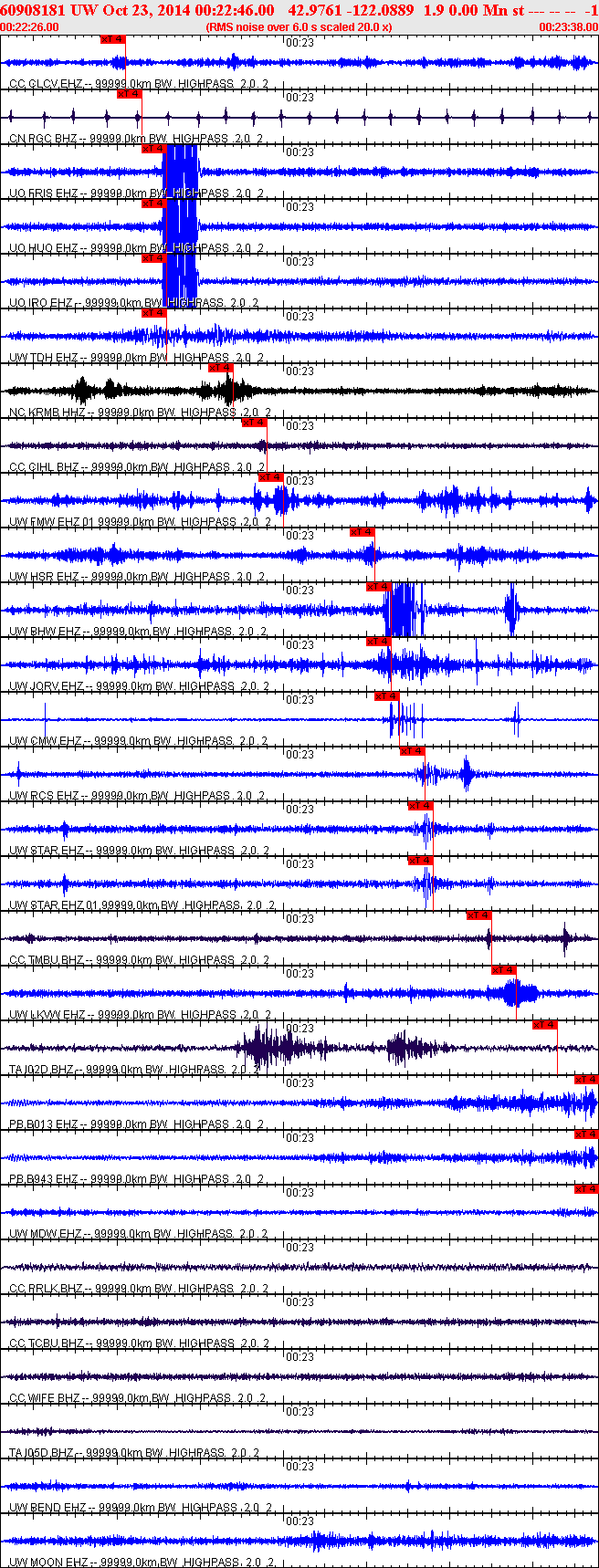Select the red pick flag on CN RGC trace
Screen dimensions: 599x1568
129,94
